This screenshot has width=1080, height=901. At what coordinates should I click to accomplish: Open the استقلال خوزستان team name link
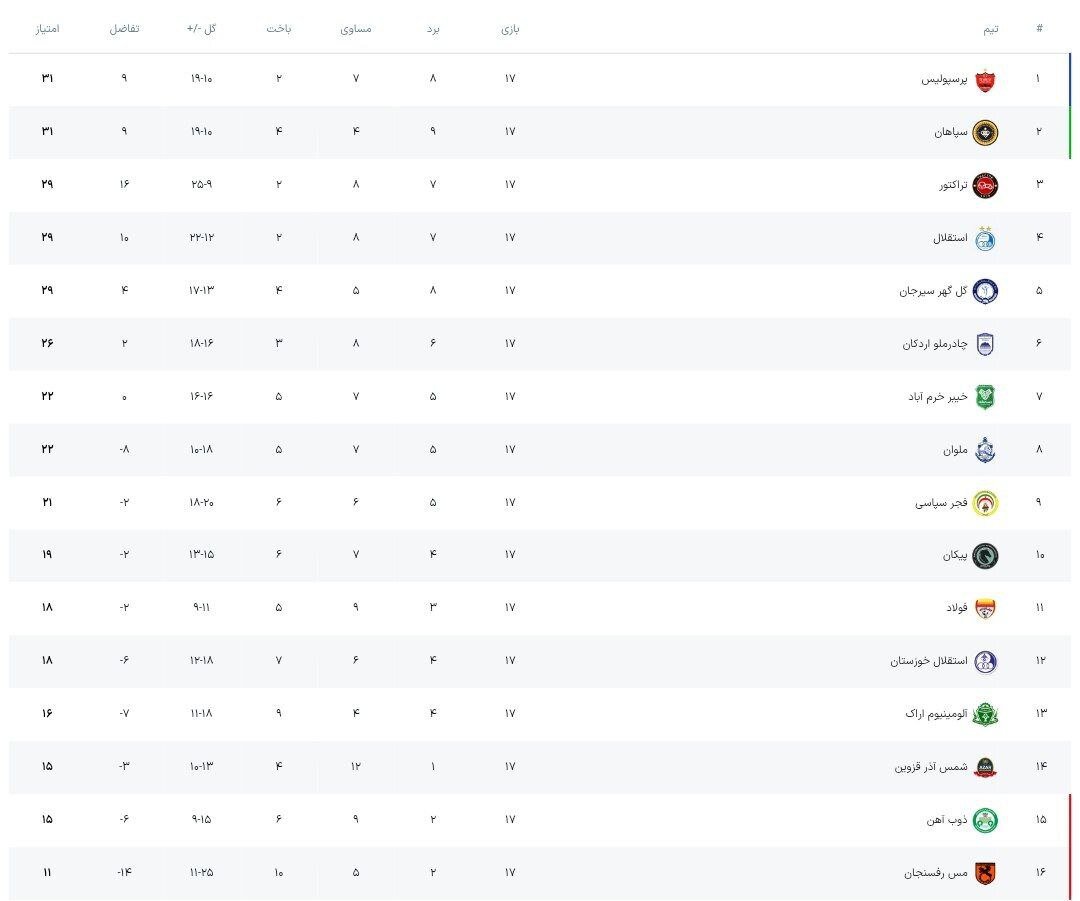coord(929,661)
